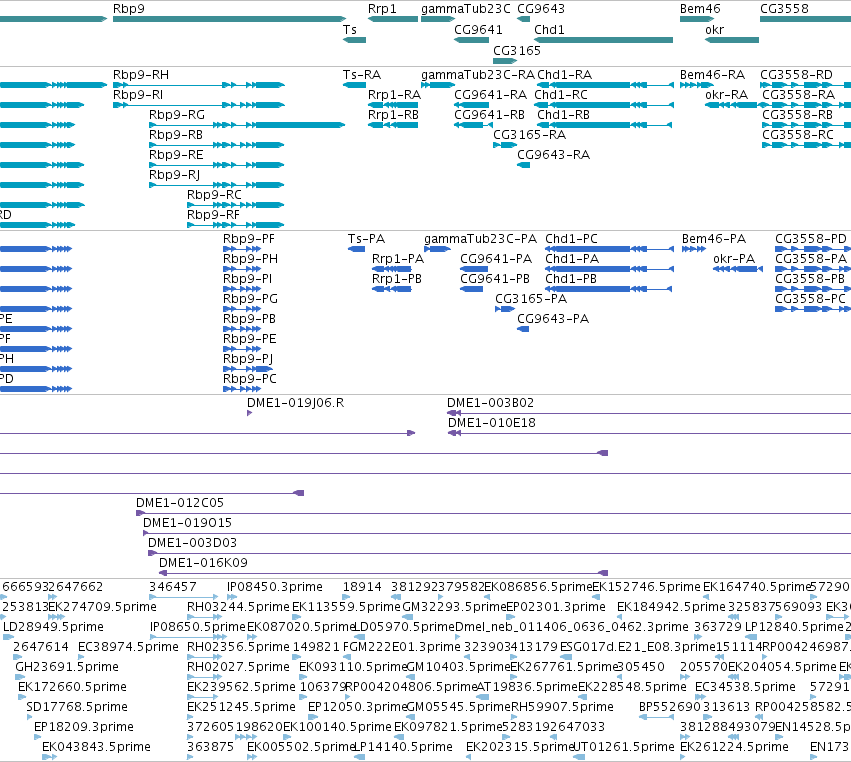Select the EK043843.5prime EST label
The image size is (851, 762).
click(96, 747)
